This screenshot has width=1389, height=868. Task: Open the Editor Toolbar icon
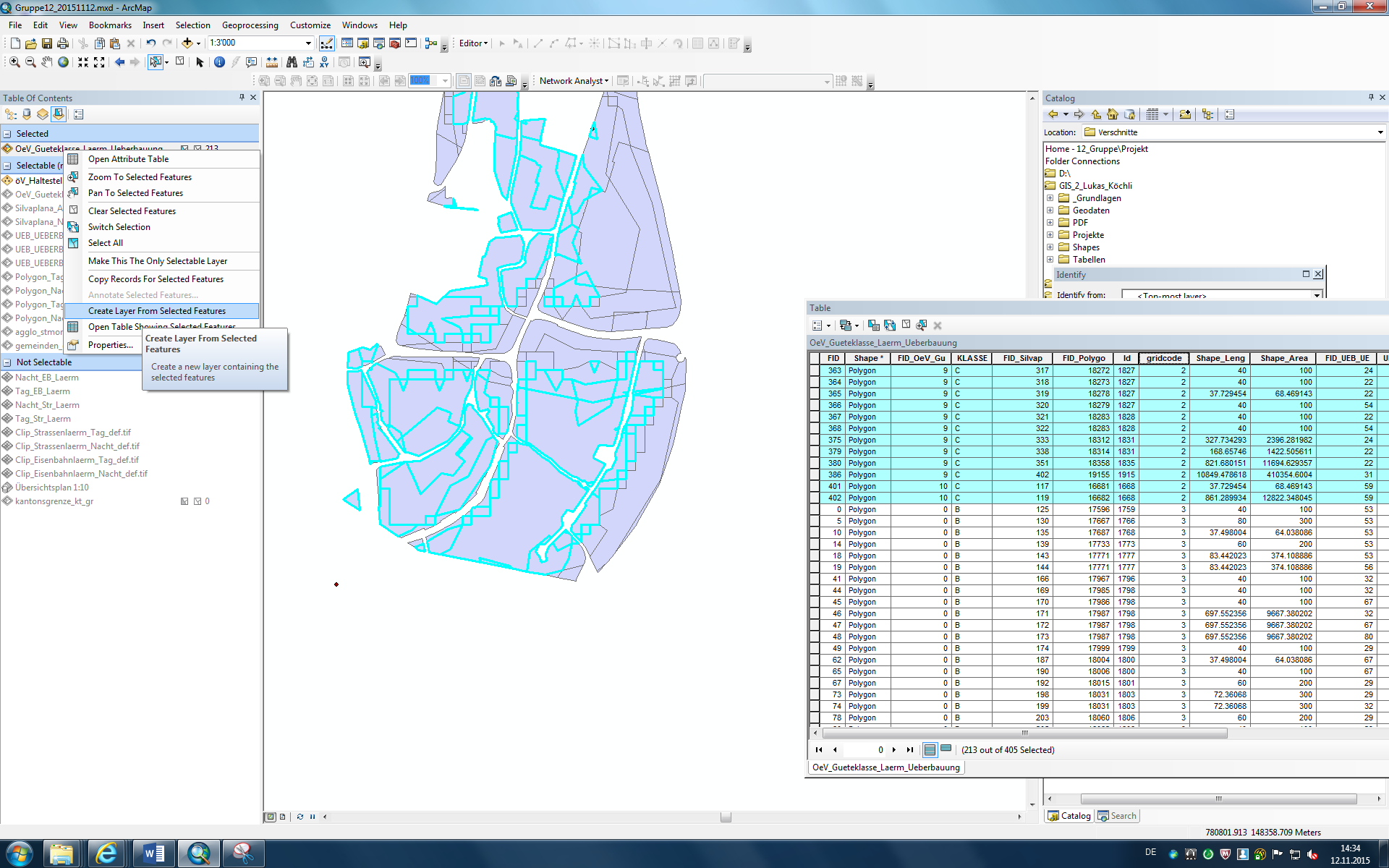(x=327, y=43)
